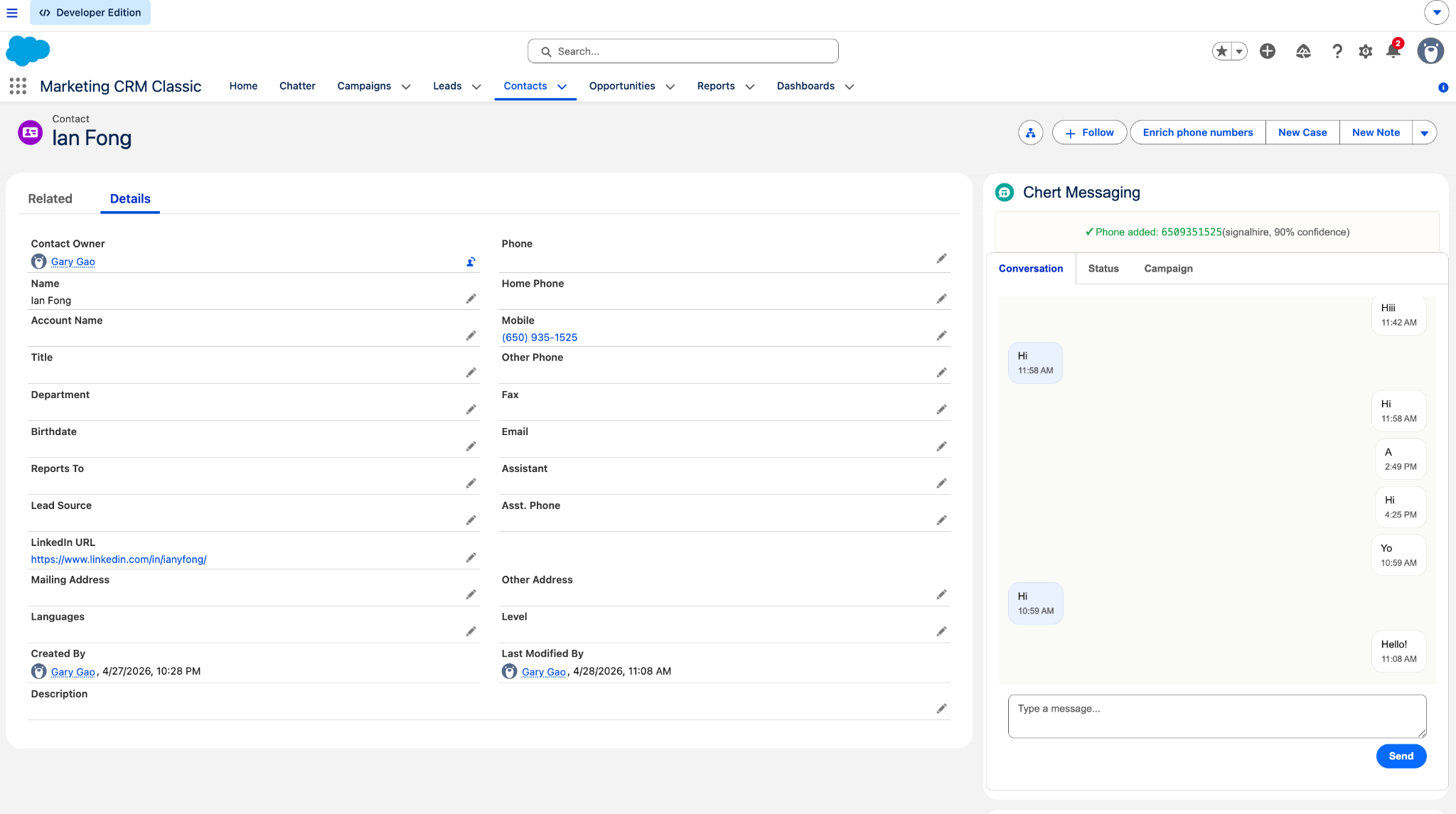Select the Details tab

(130, 199)
